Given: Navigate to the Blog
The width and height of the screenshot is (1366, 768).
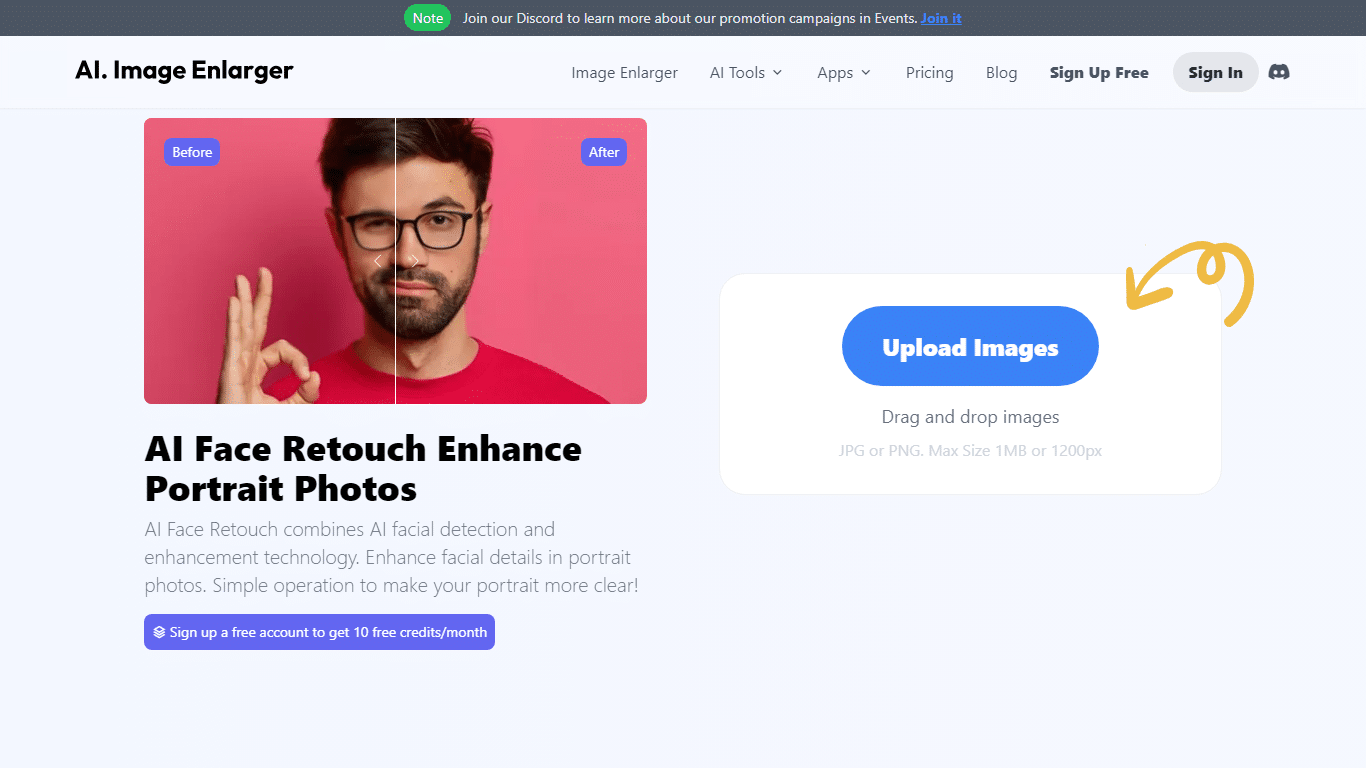Looking at the screenshot, I should point(1001,73).
